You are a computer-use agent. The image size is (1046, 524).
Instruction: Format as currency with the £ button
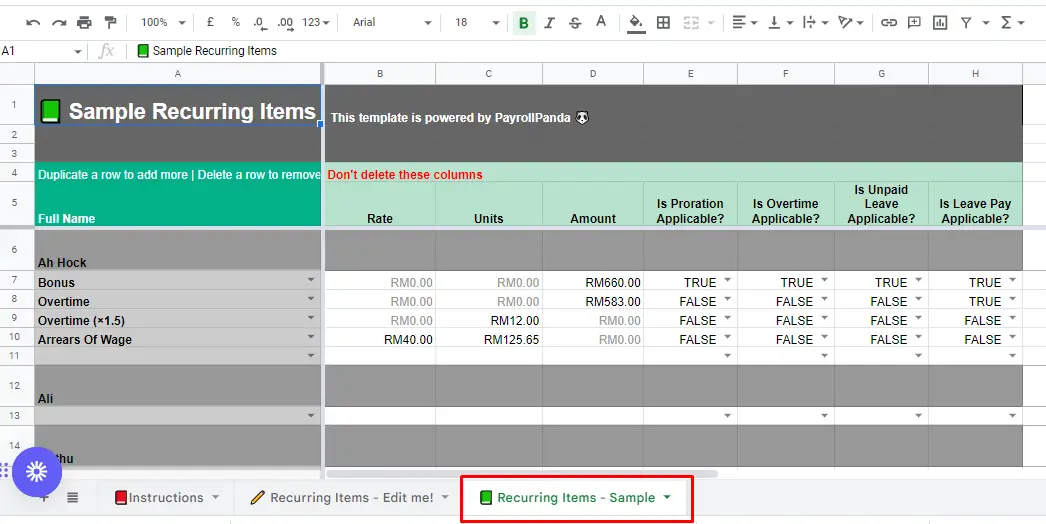click(210, 23)
